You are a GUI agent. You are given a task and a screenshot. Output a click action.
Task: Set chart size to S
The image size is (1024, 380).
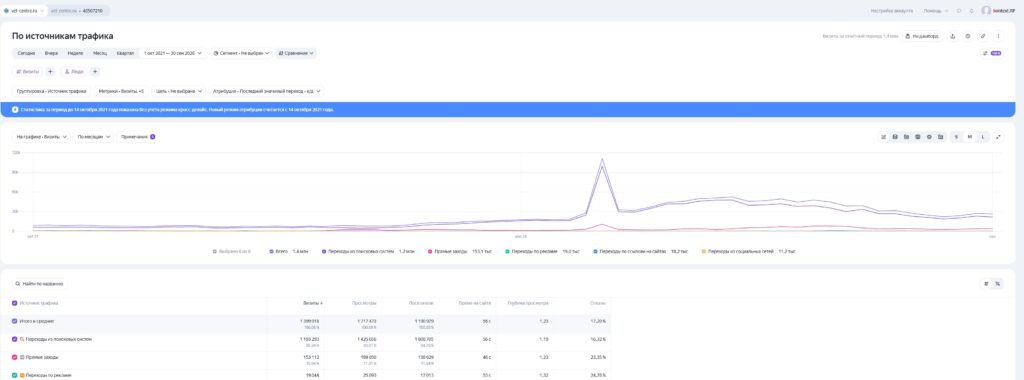[x=956, y=137]
